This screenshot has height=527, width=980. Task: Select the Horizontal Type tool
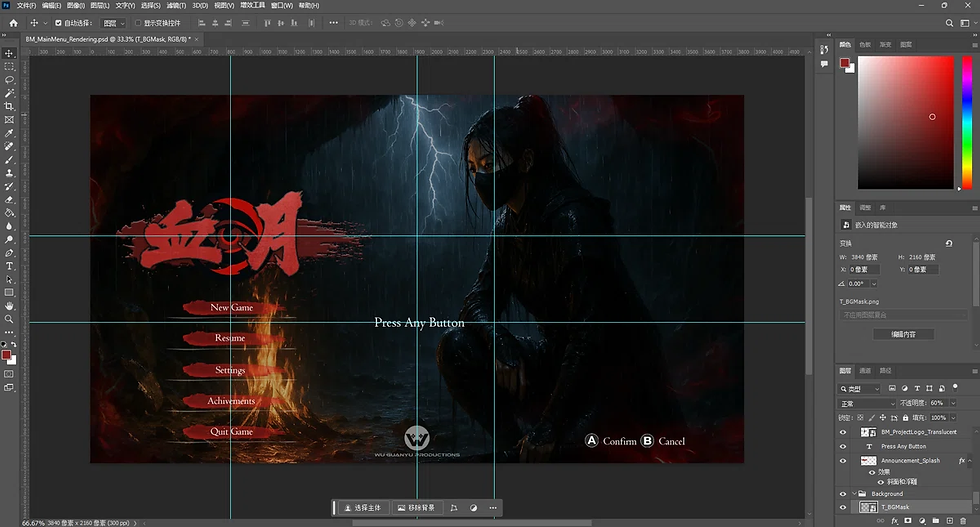click(9, 266)
